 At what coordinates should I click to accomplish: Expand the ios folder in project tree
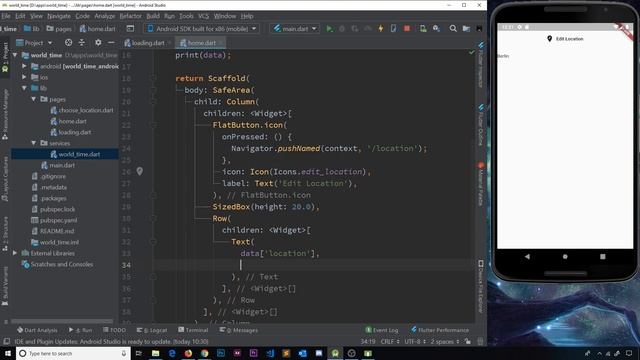[x=24, y=77]
